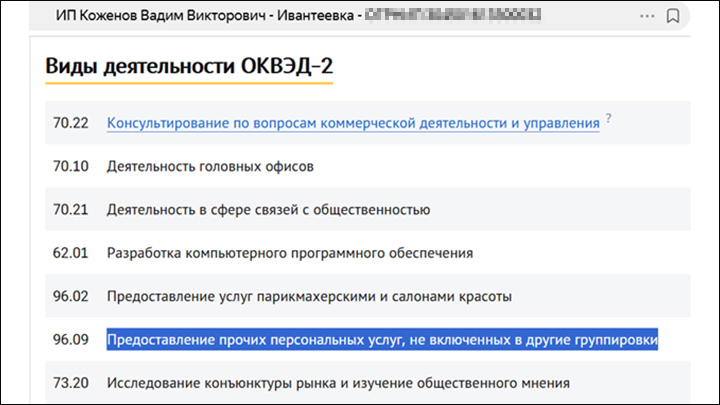720x405 pixels.
Task: Click the code 70.21
Action: point(71,209)
